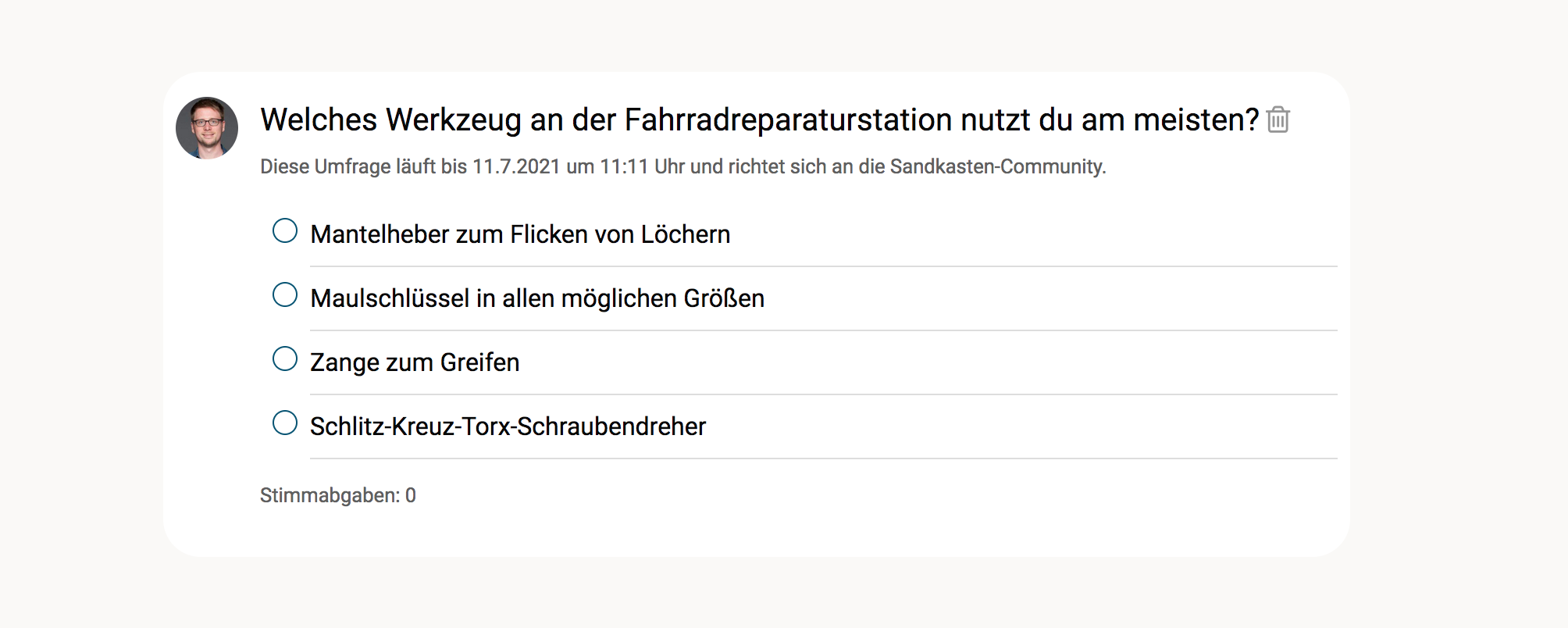Click the trash icon to delete the poll
Image resolution: width=1568 pixels, height=628 pixels.
point(1278,120)
